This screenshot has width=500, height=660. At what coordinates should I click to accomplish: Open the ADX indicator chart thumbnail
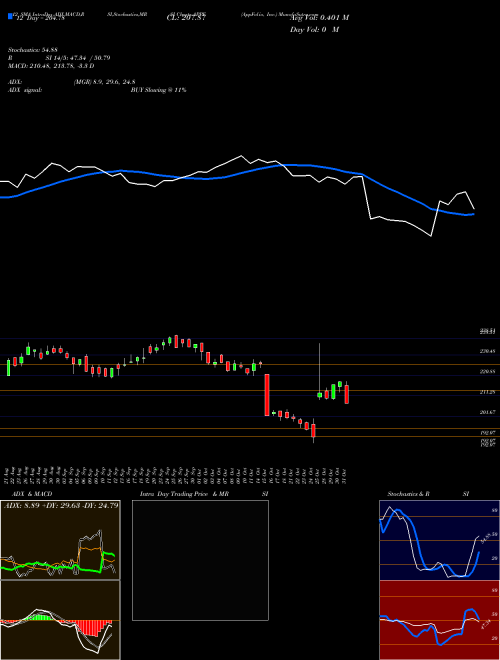[60, 540]
